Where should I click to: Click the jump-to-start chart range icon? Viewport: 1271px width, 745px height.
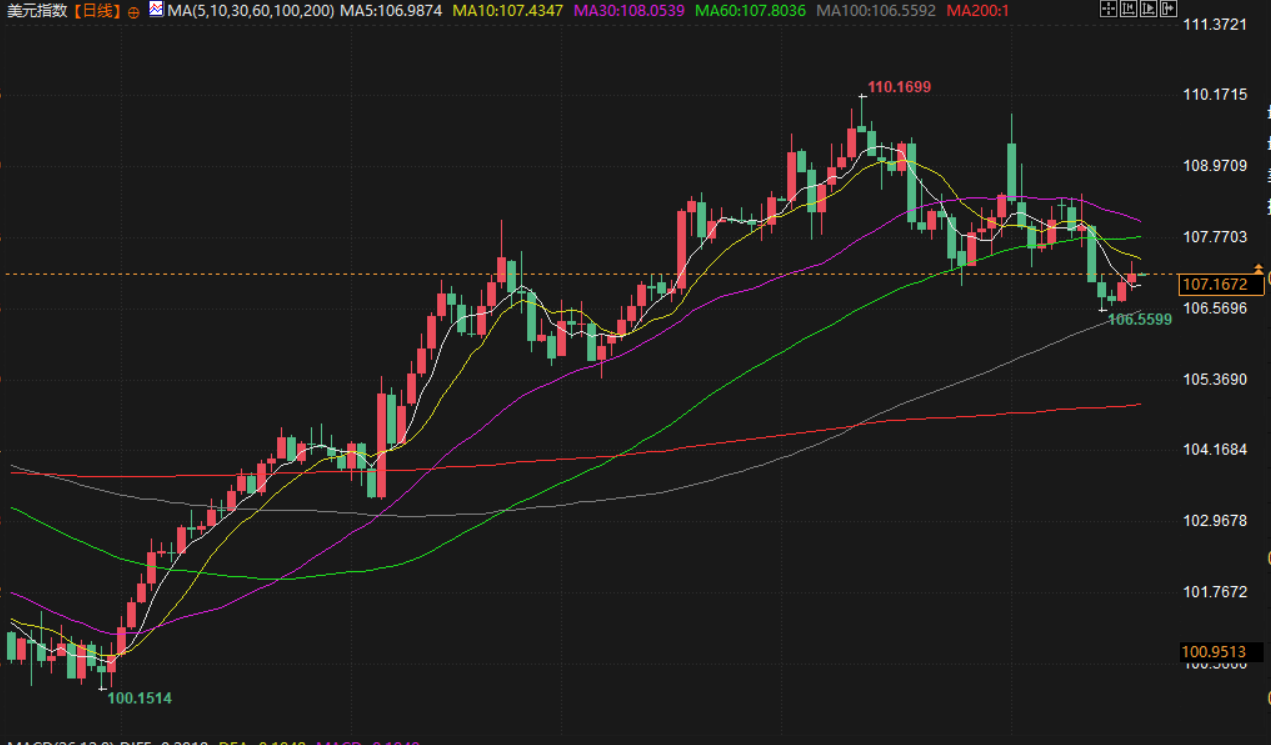click(1128, 10)
